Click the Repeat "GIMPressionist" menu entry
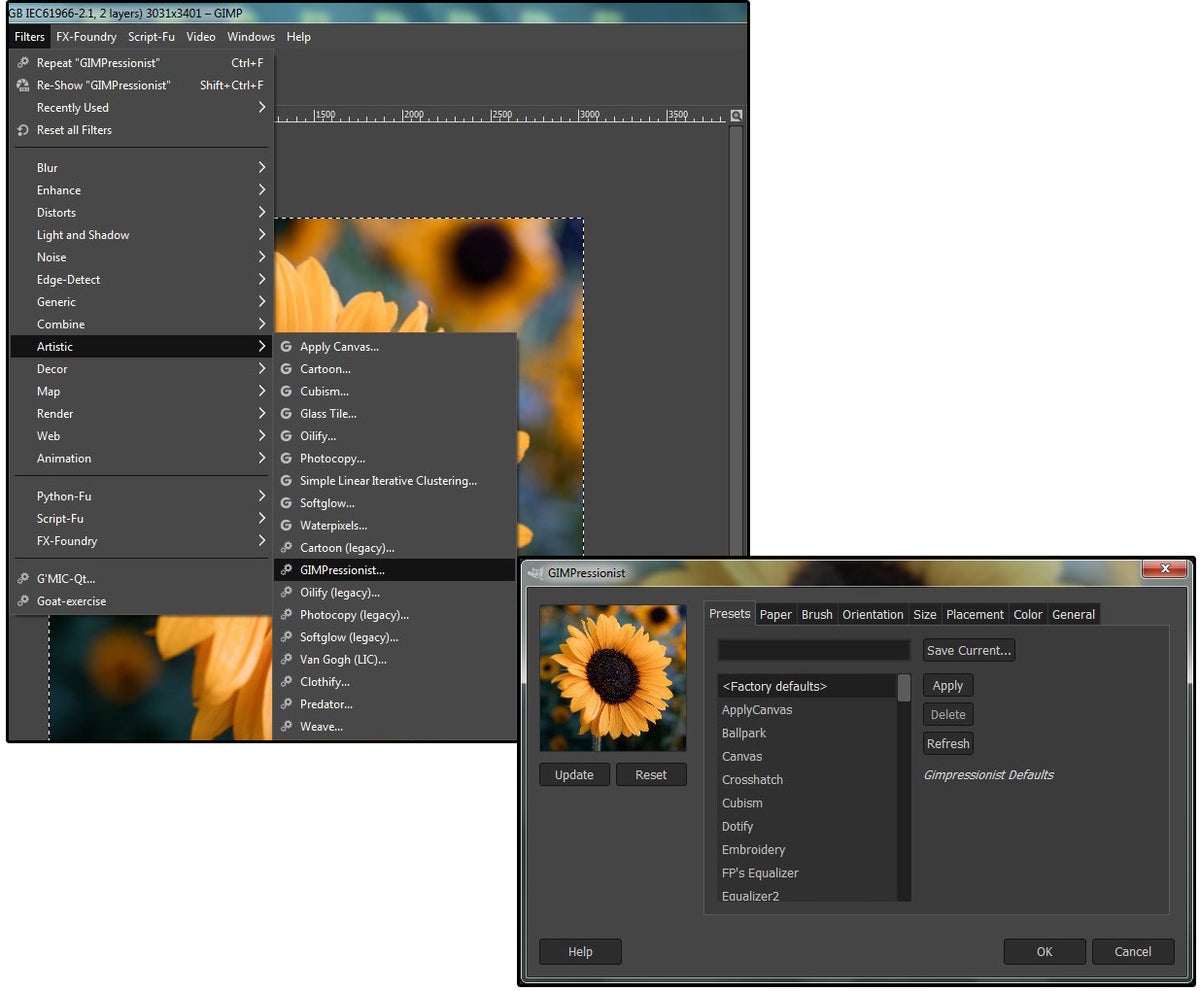 point(141,63)
